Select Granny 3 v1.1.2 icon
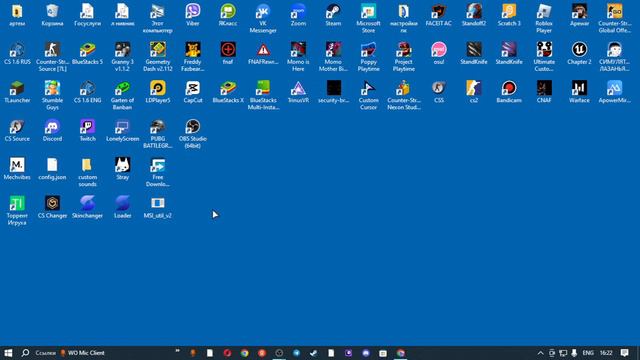 (x=122, y=57)
